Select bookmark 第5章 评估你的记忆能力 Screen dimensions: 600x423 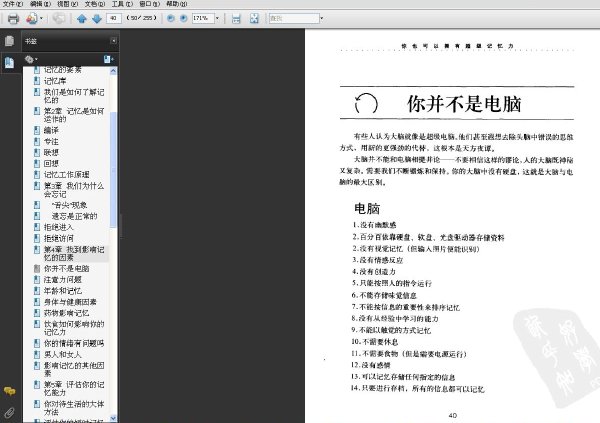click(x=74, y=389)
